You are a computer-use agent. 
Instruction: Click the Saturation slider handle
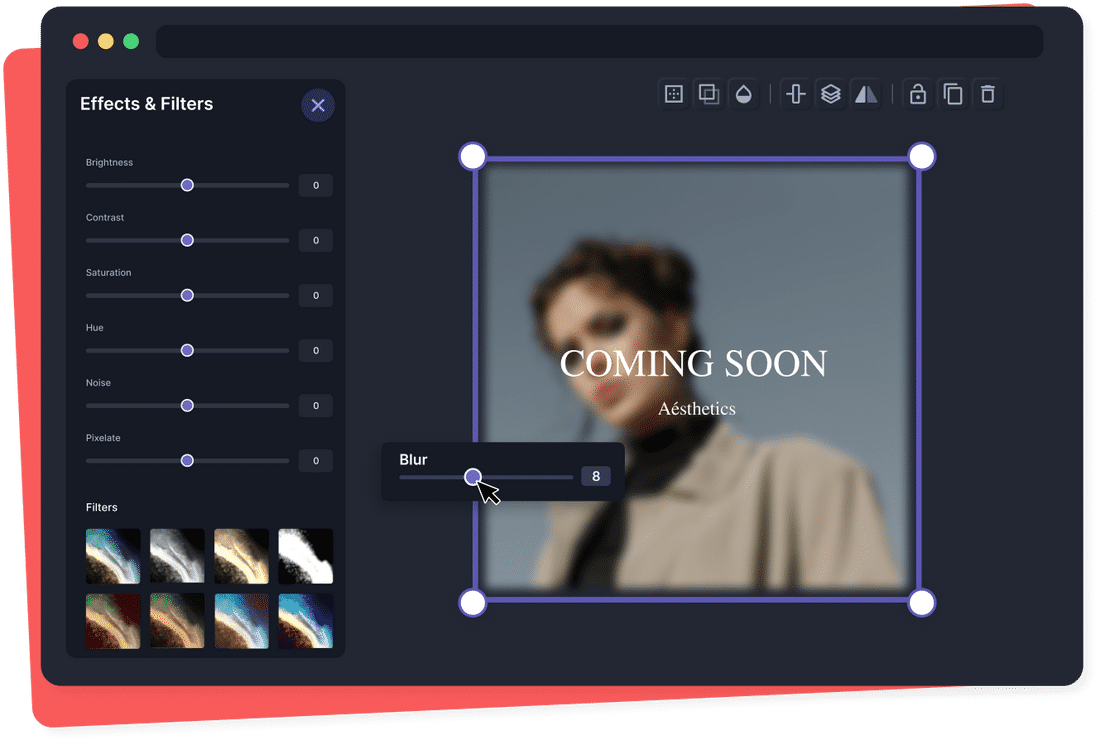coord(187,295)
